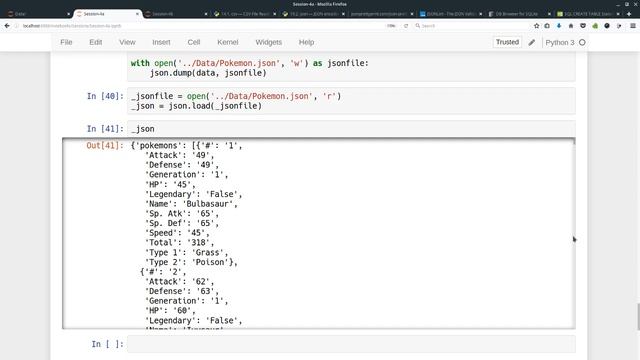The width and height of the screenshot is (640, 360).
Task: Open the Edit menu
Action: [96, 42]
